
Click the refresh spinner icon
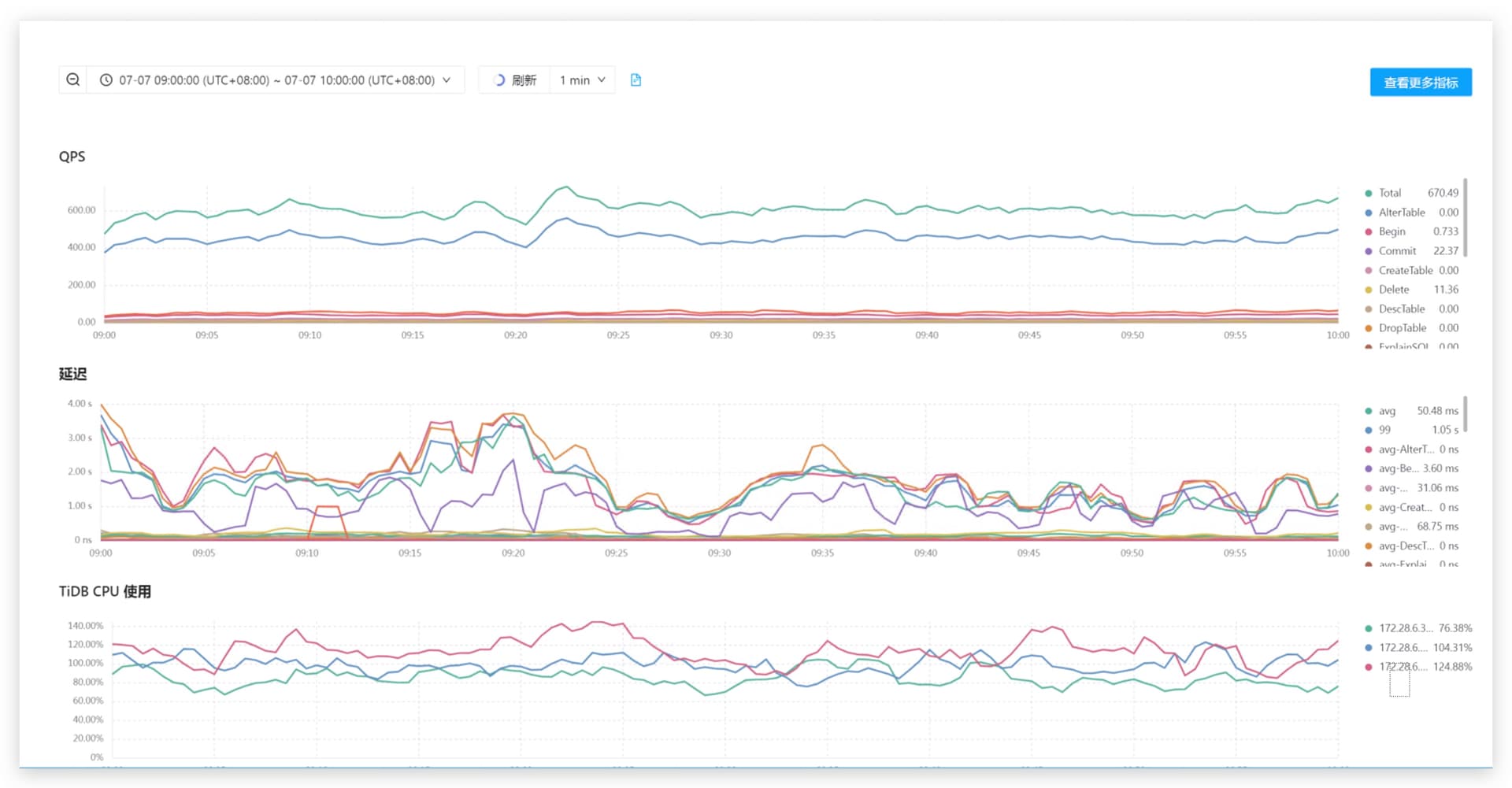click(x=498, y=80)
